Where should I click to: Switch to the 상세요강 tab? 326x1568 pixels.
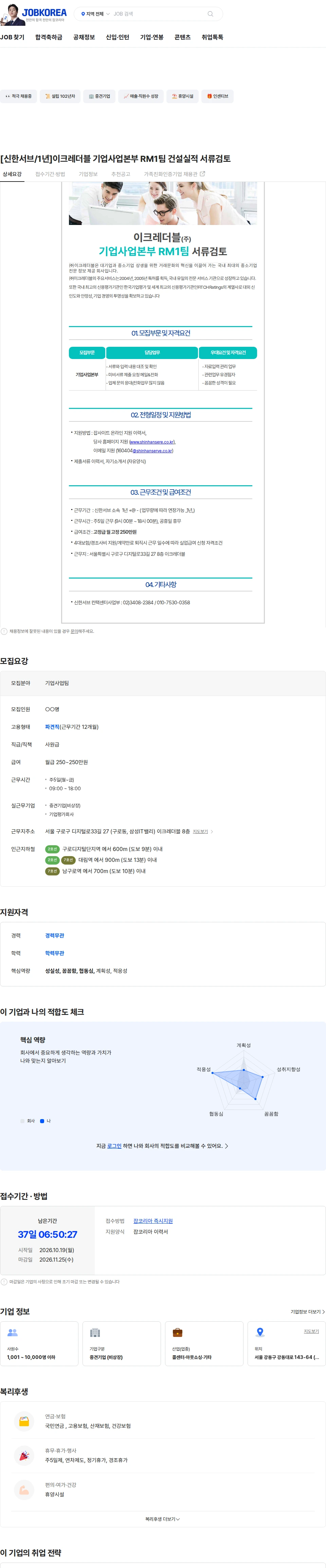[x=12, y=174]
